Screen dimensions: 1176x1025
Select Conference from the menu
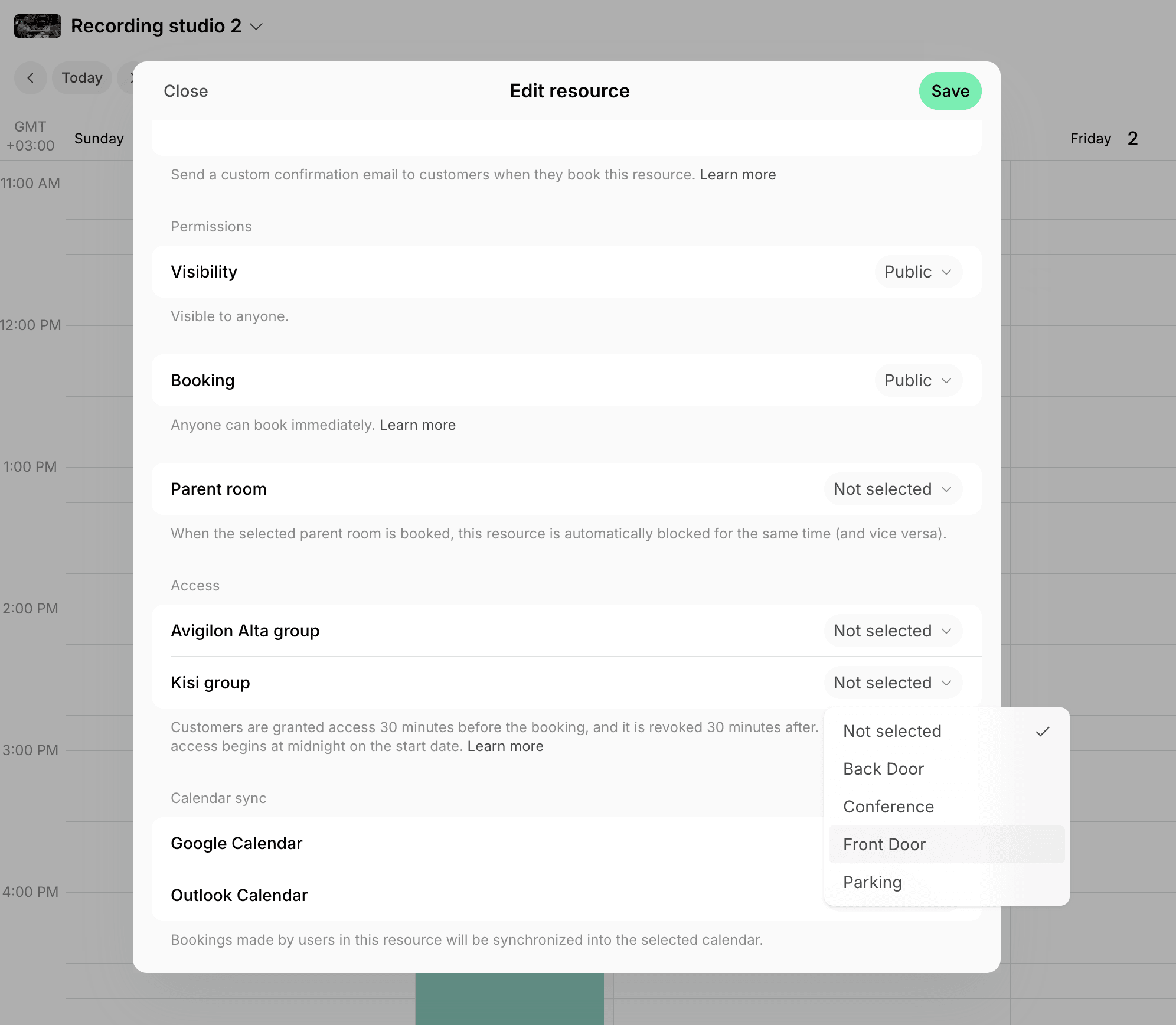click(946, 807)
